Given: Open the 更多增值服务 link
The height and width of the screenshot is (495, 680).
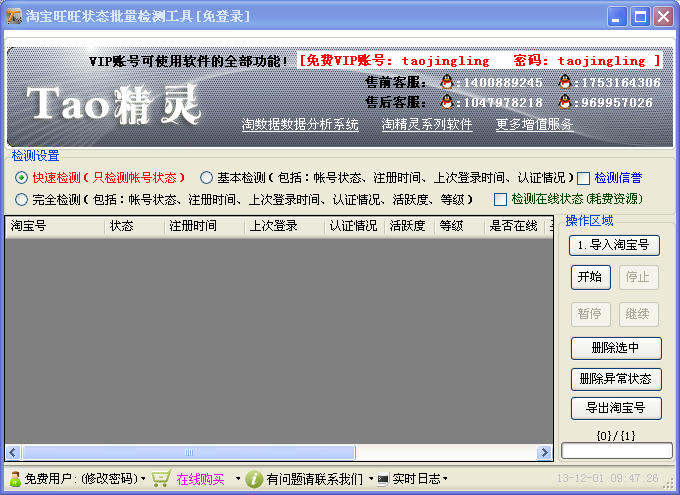Looking at the screenshot, I should 535,125.
